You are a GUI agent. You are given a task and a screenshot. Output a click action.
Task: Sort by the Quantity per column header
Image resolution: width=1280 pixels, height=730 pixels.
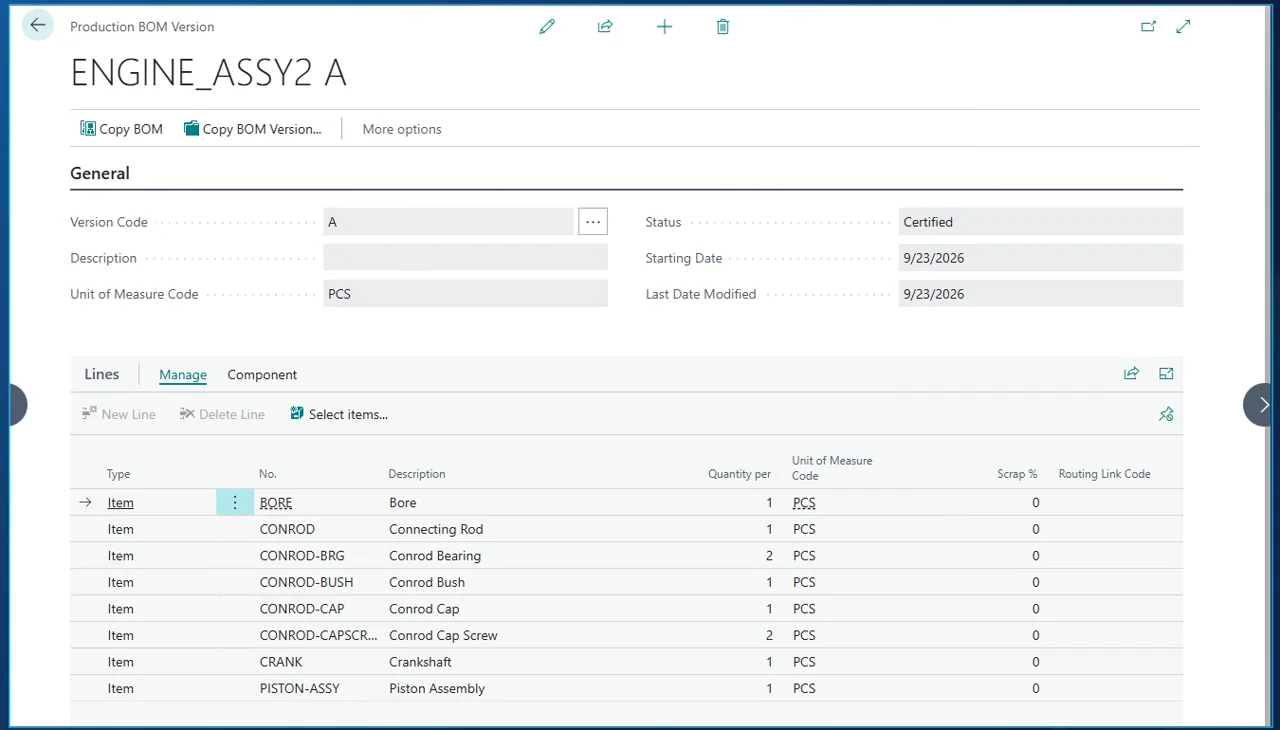(739, 474)
